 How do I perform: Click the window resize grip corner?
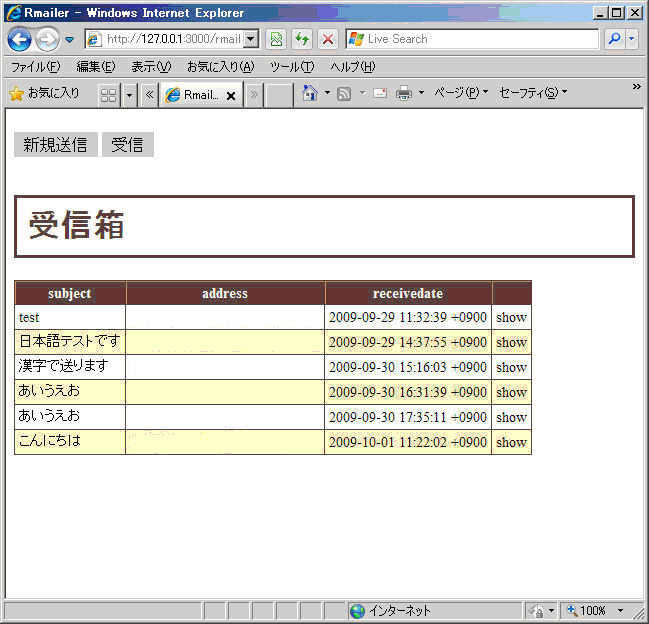(639, 613)
